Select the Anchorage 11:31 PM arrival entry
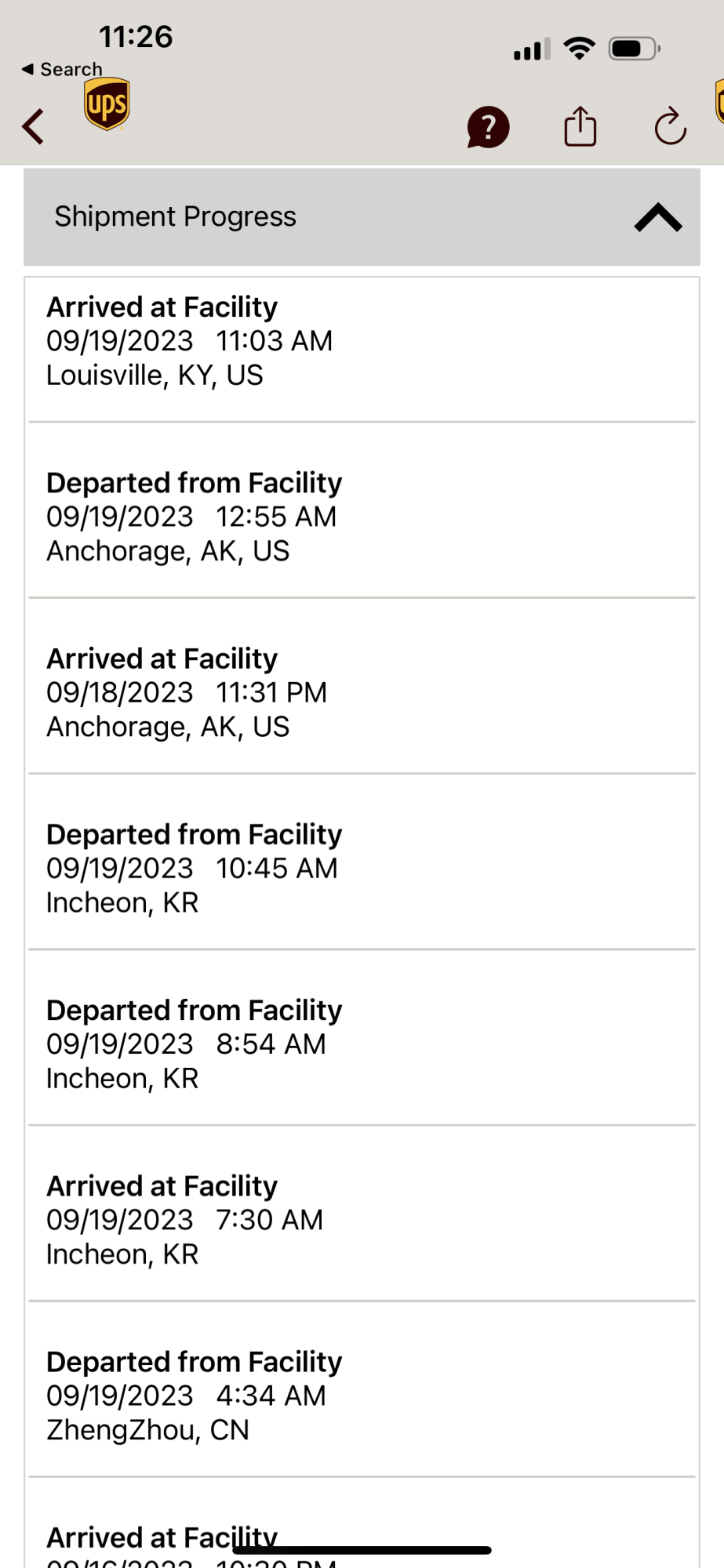Screen dimensions: 724x1568 pos(362,692)
